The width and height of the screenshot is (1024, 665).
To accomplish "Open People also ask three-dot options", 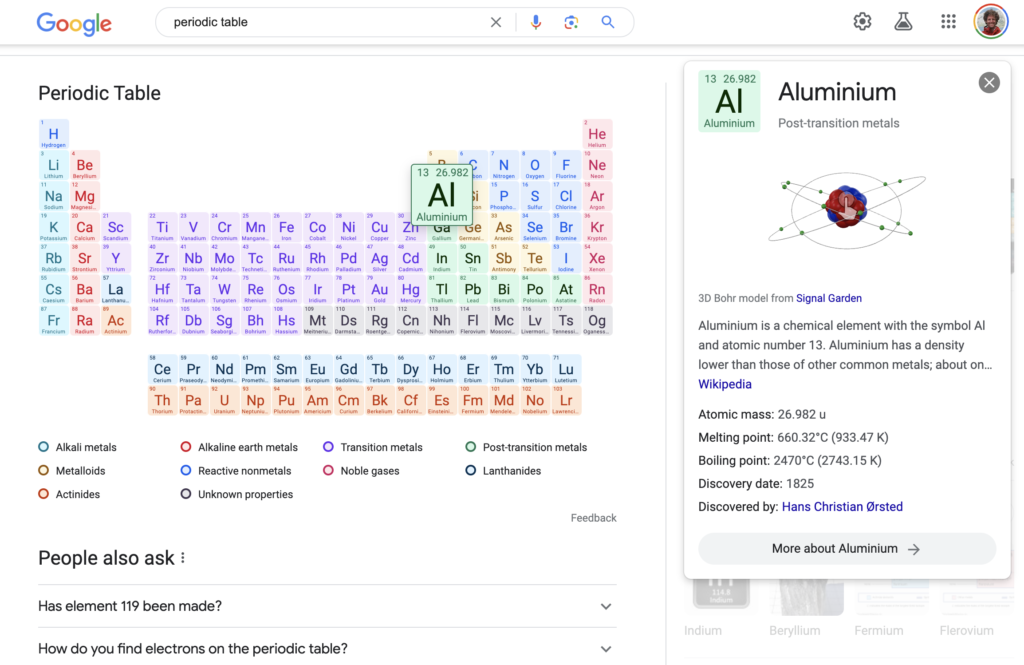I will (x=183, y=558).
